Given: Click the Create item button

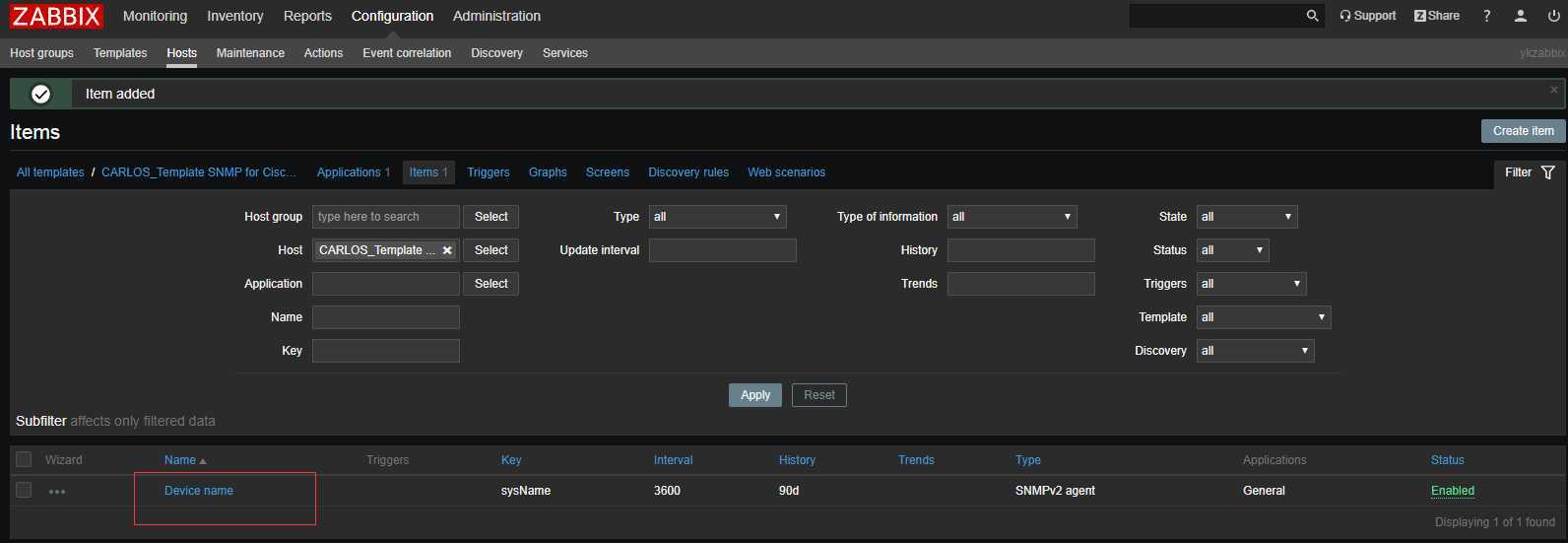Looking at the screenshot, I should (1523, 131).
